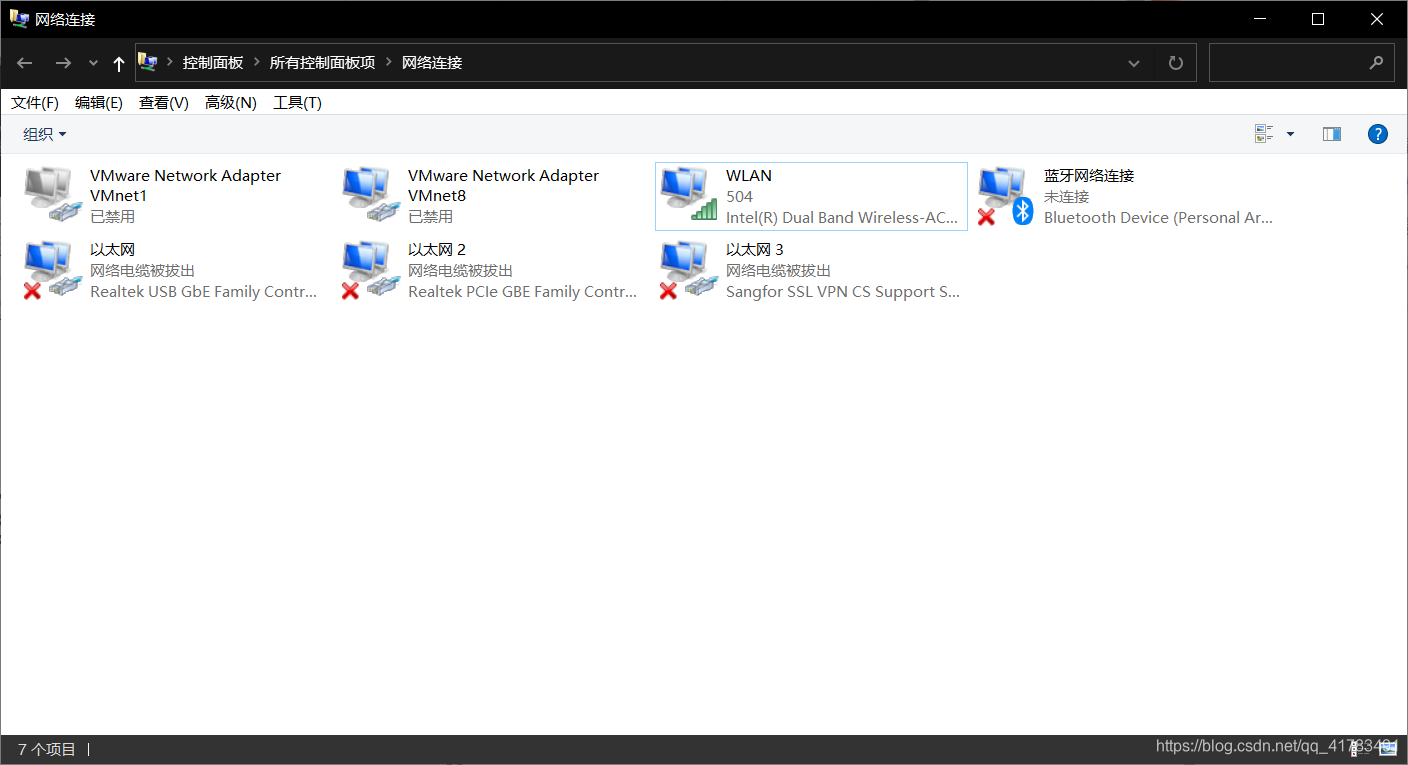Image resolution: width=1408 pixels, height=765 pixels.
Task: Go up one folder level arrow
Action: [x=119, y=63]
